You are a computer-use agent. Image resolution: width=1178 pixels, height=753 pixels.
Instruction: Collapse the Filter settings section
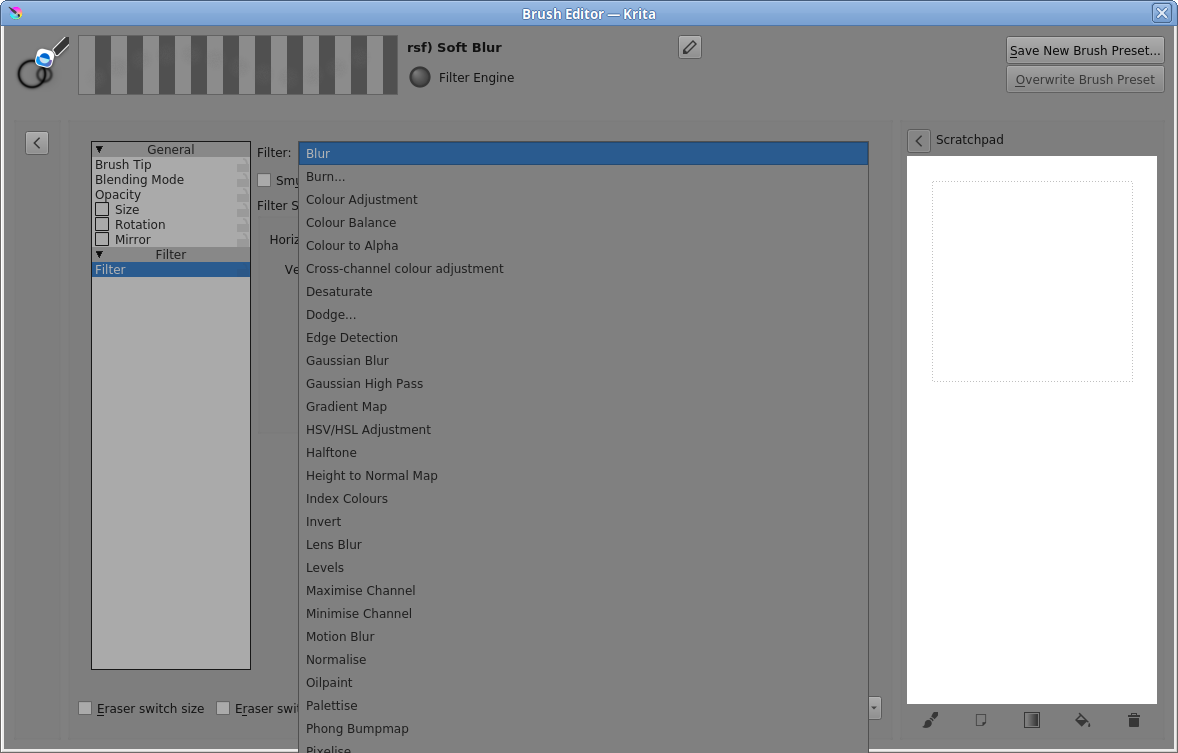pyautogui.click(x=99, y=255)
